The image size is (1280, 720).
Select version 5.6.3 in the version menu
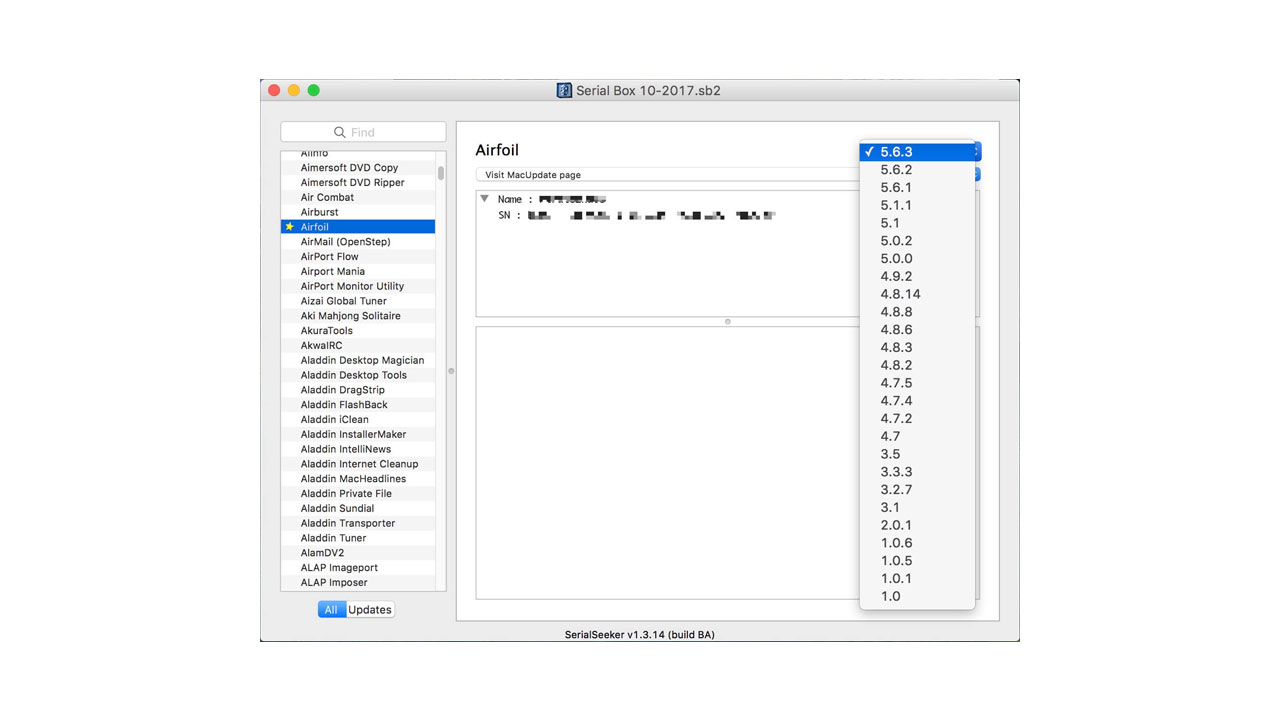[x=917, y=152]
